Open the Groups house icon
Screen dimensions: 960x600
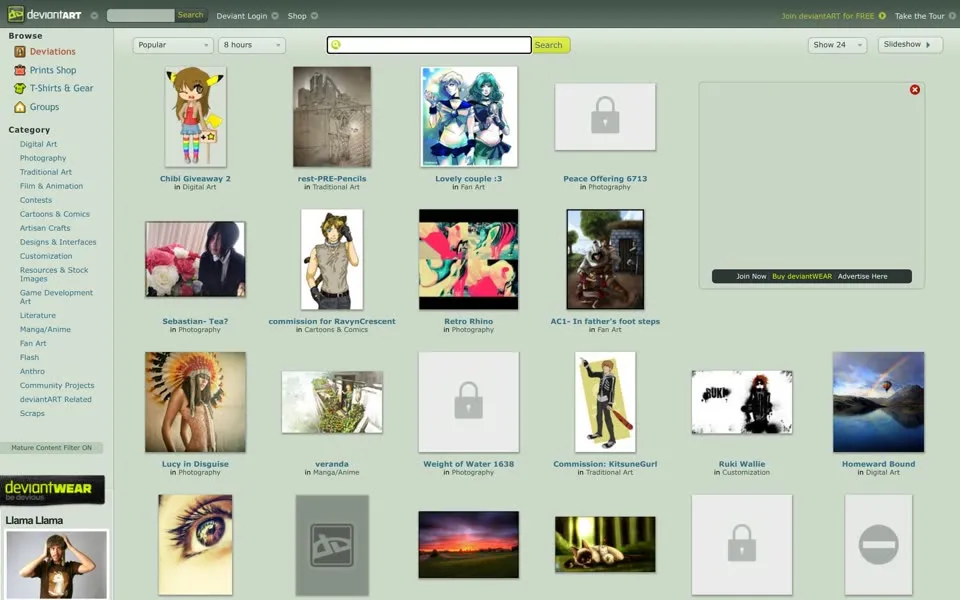[20, 107]
